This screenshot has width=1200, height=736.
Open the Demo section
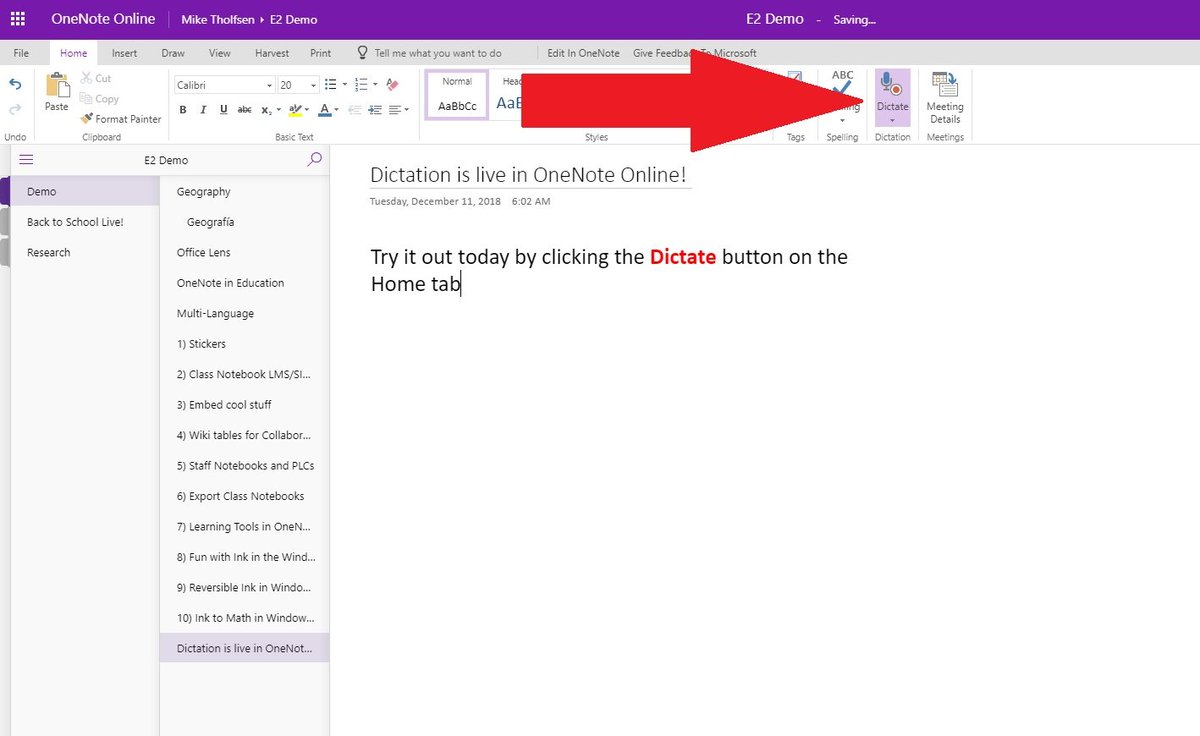click(x=84, y=191)
